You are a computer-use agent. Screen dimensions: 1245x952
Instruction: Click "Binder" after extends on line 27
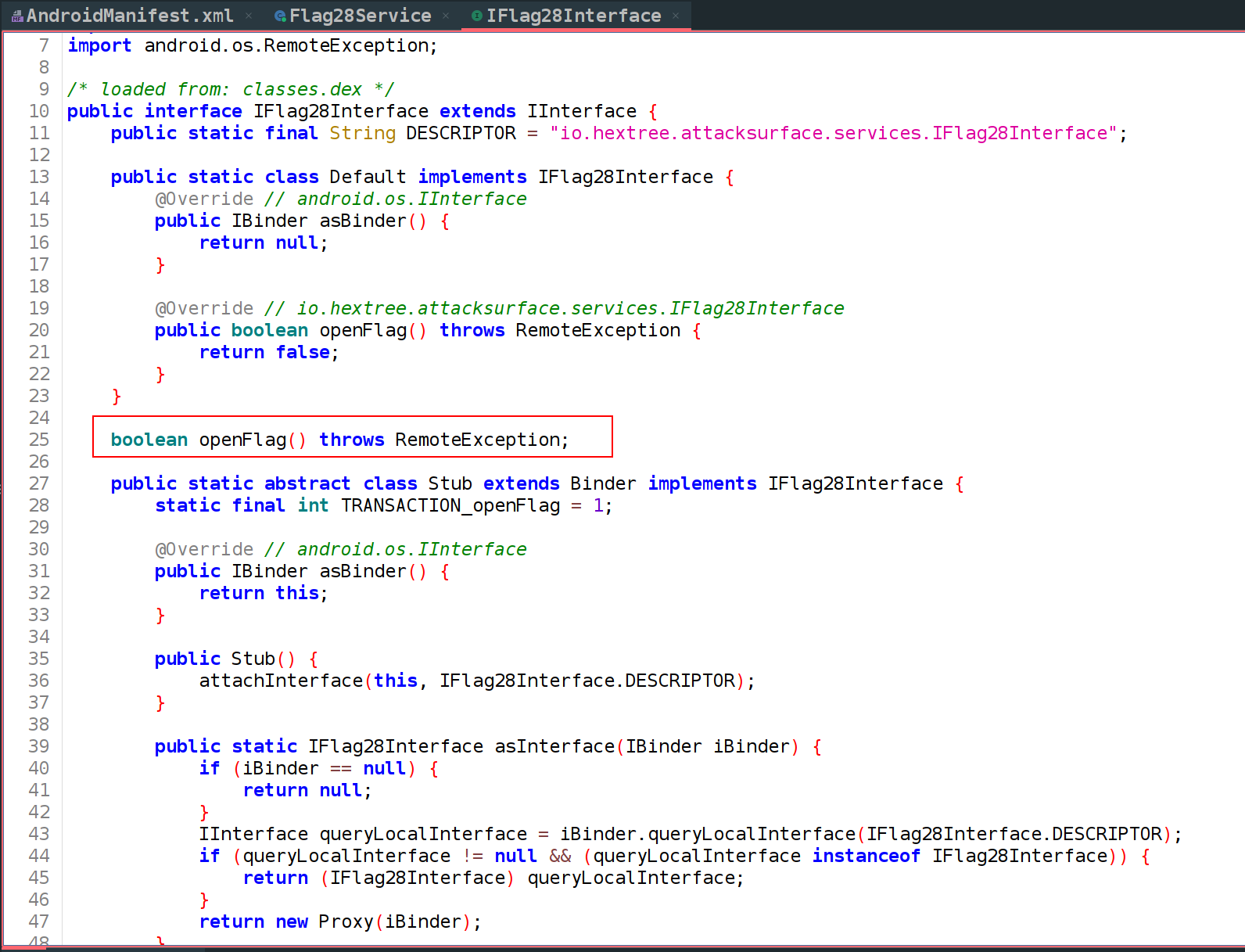(x=603, y=483)
